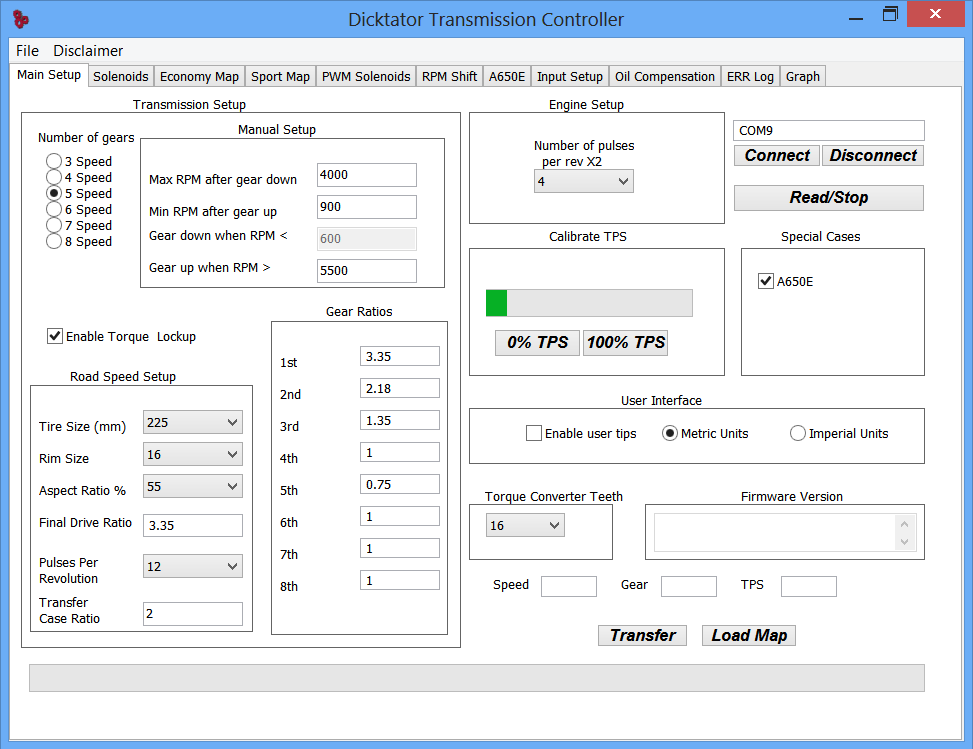Switch to the A650E tab
Screen dimensions: 973x749
pos(507,76)
